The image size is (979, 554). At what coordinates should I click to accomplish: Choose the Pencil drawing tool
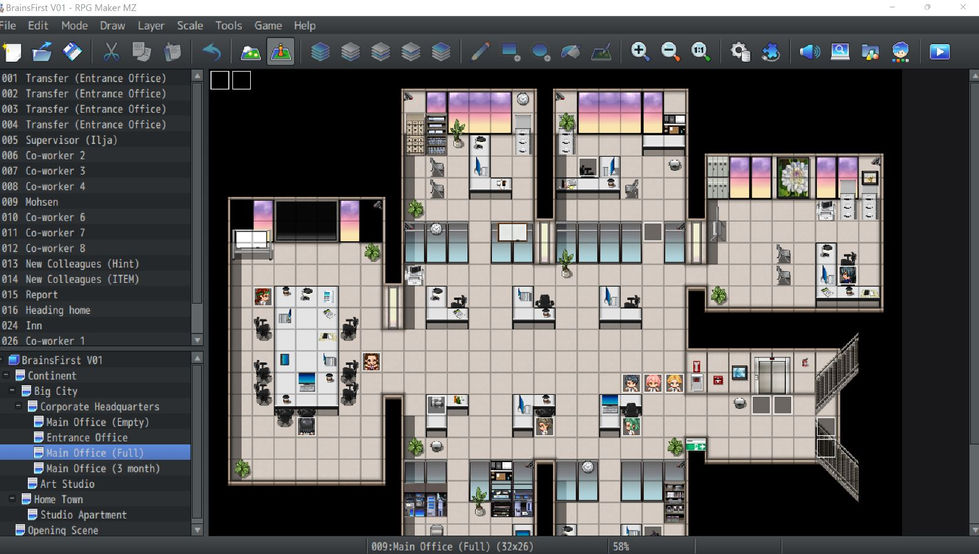click(x=480, y=52)
